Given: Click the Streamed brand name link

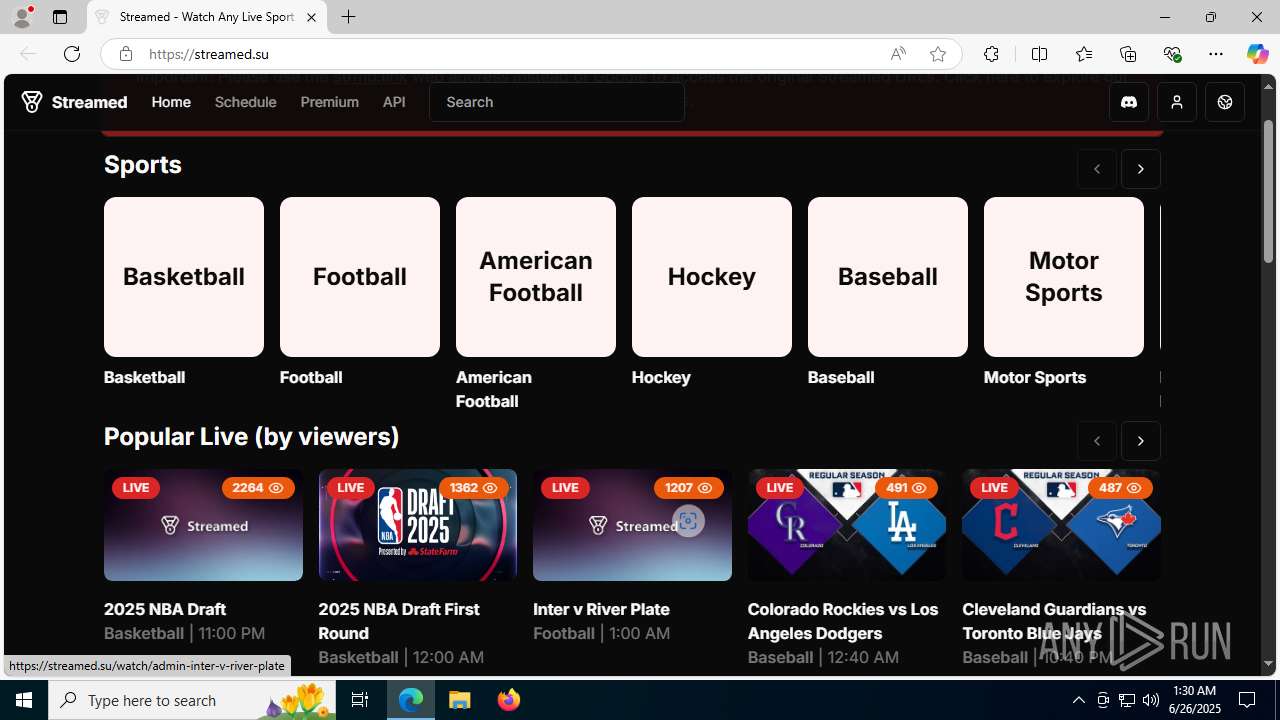Looking at the screenshot, I should pyautogui.click(x=89, y=102).
